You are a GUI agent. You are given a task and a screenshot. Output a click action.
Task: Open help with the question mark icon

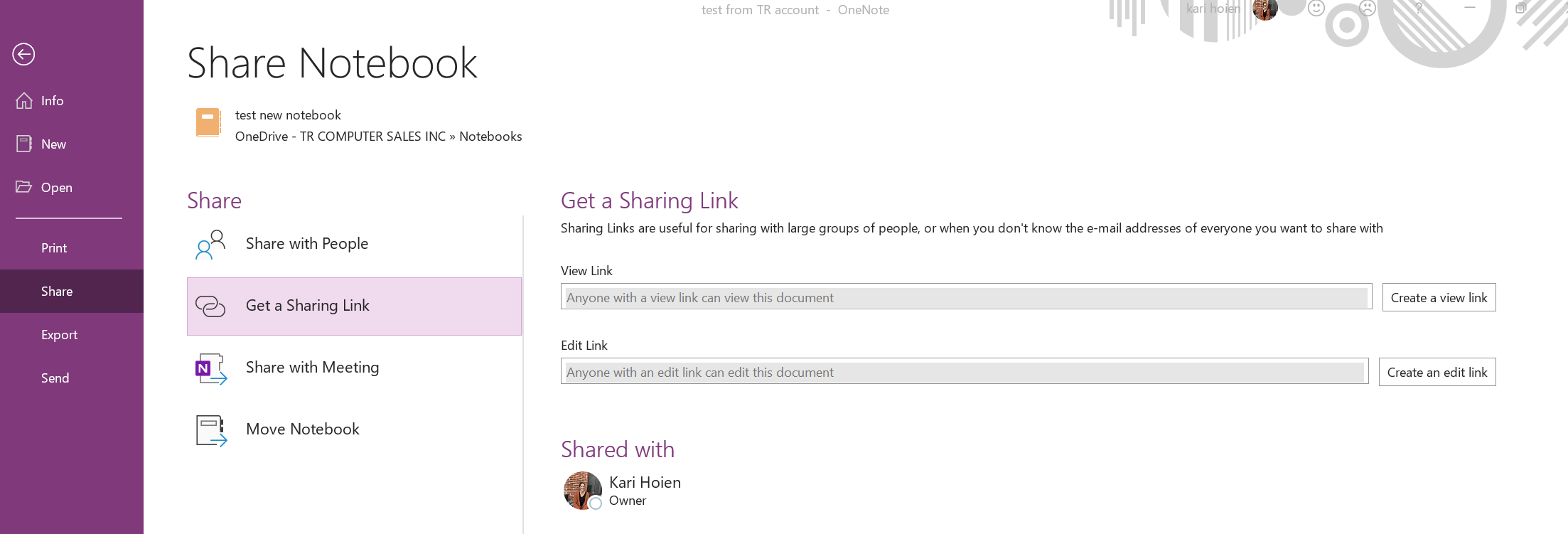tap(1418, 9)
